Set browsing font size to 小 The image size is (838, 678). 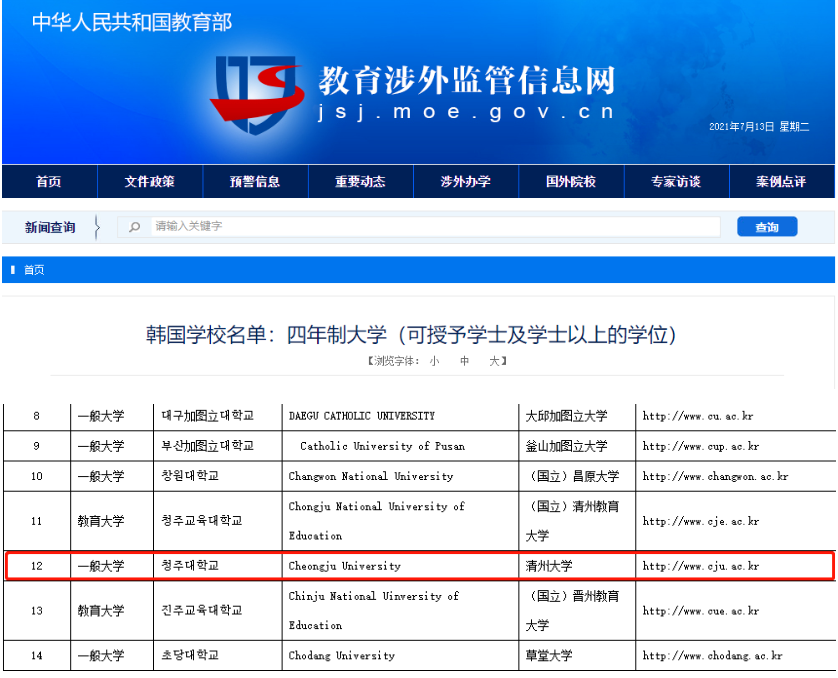click(434, 360)
